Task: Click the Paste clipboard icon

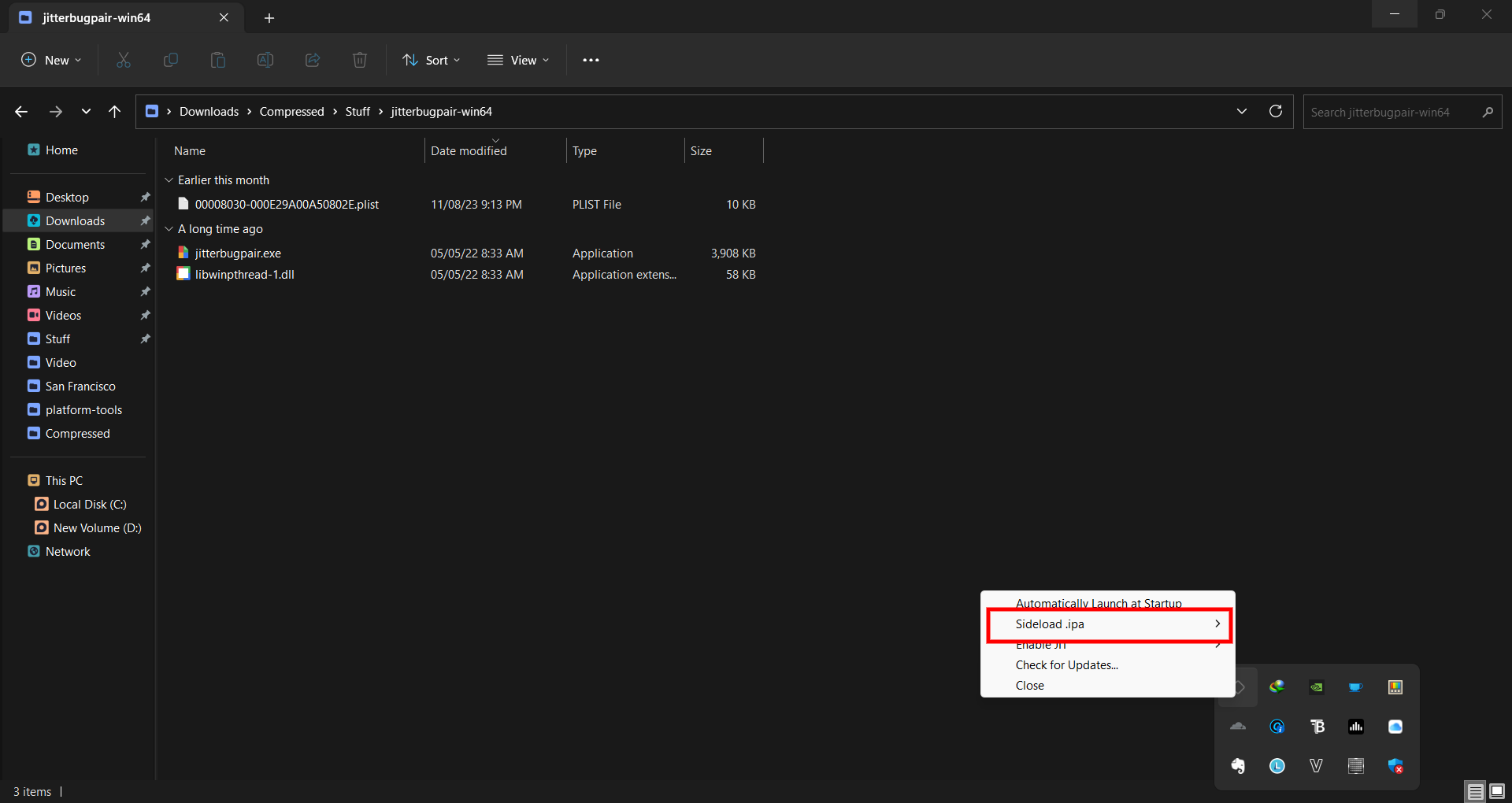Action: coord(218,60)
